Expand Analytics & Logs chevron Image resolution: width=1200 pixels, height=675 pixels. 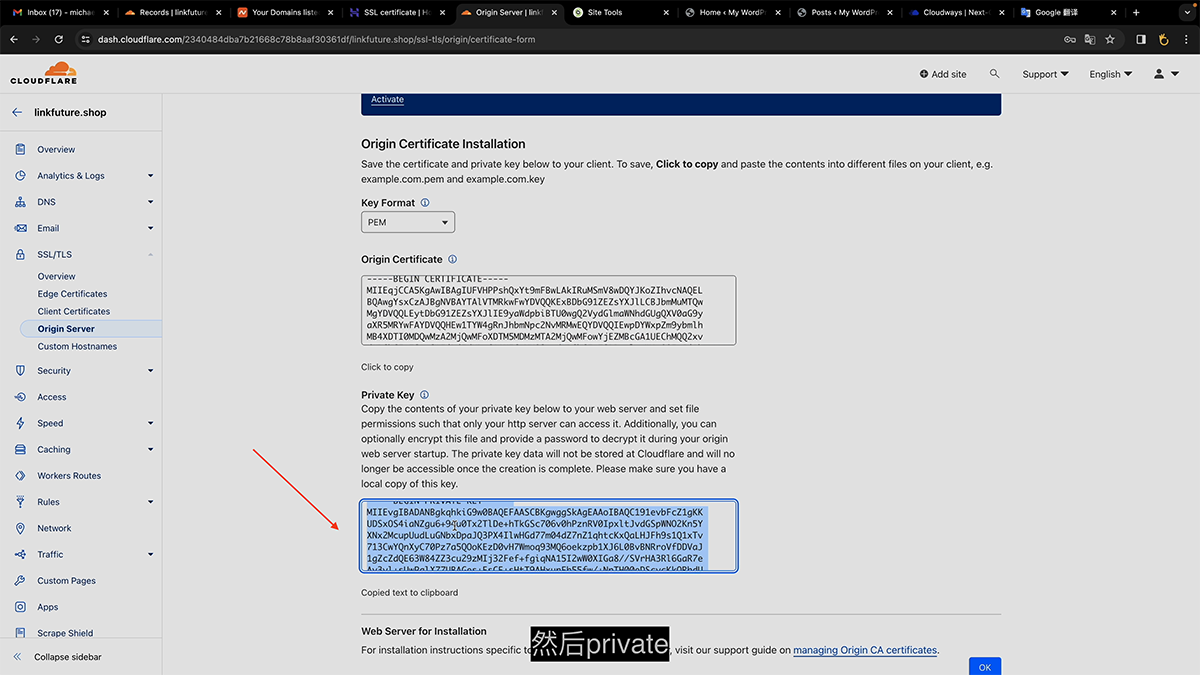point(150,176)
